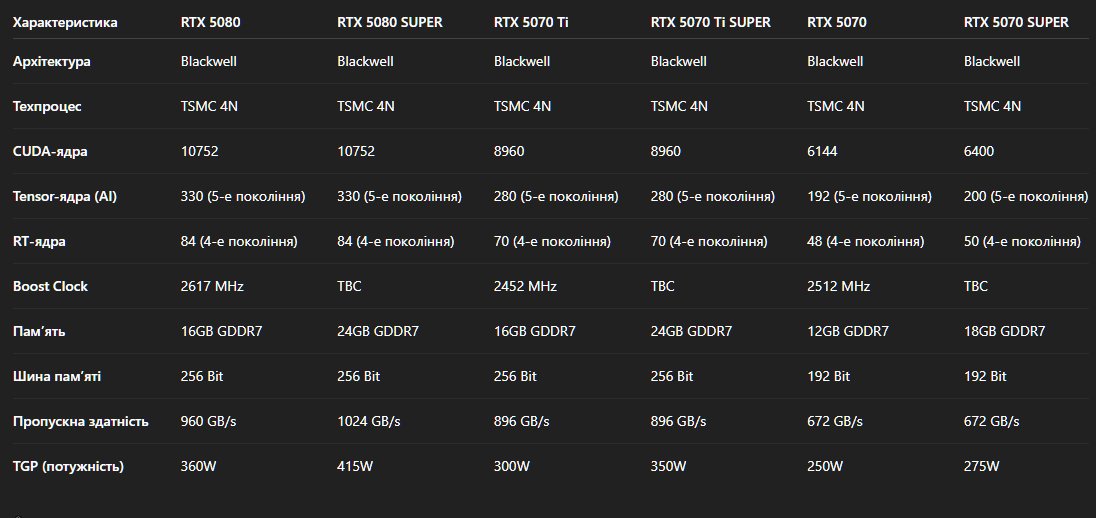
Task: Click the RTX 5080 column header
Action: 210,22
